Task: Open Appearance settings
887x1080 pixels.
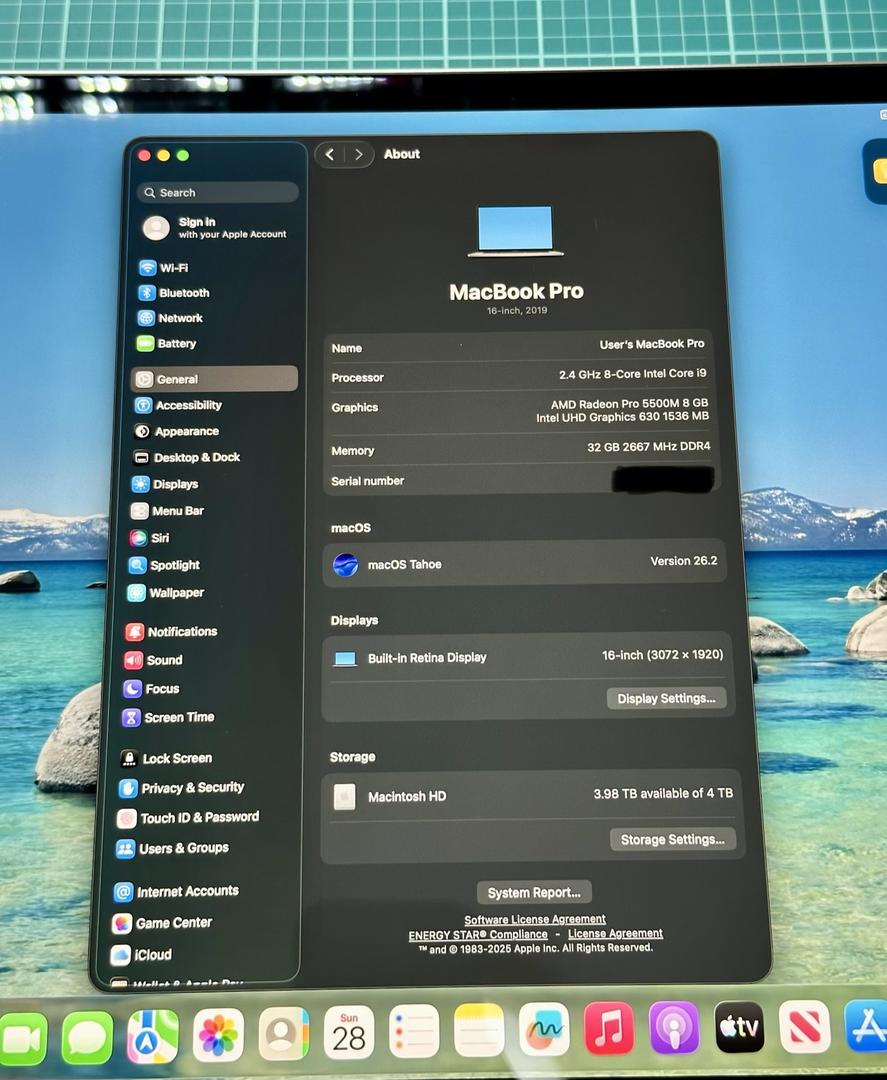Action: tap(176, 431)
